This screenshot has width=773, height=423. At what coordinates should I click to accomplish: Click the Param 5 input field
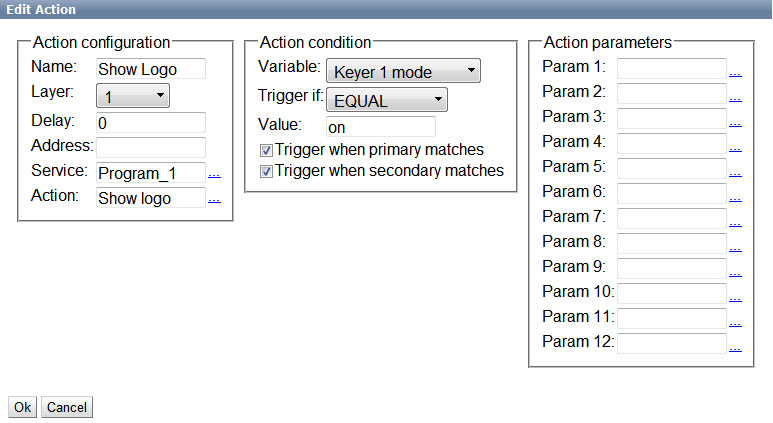click(x=672, y=168)
